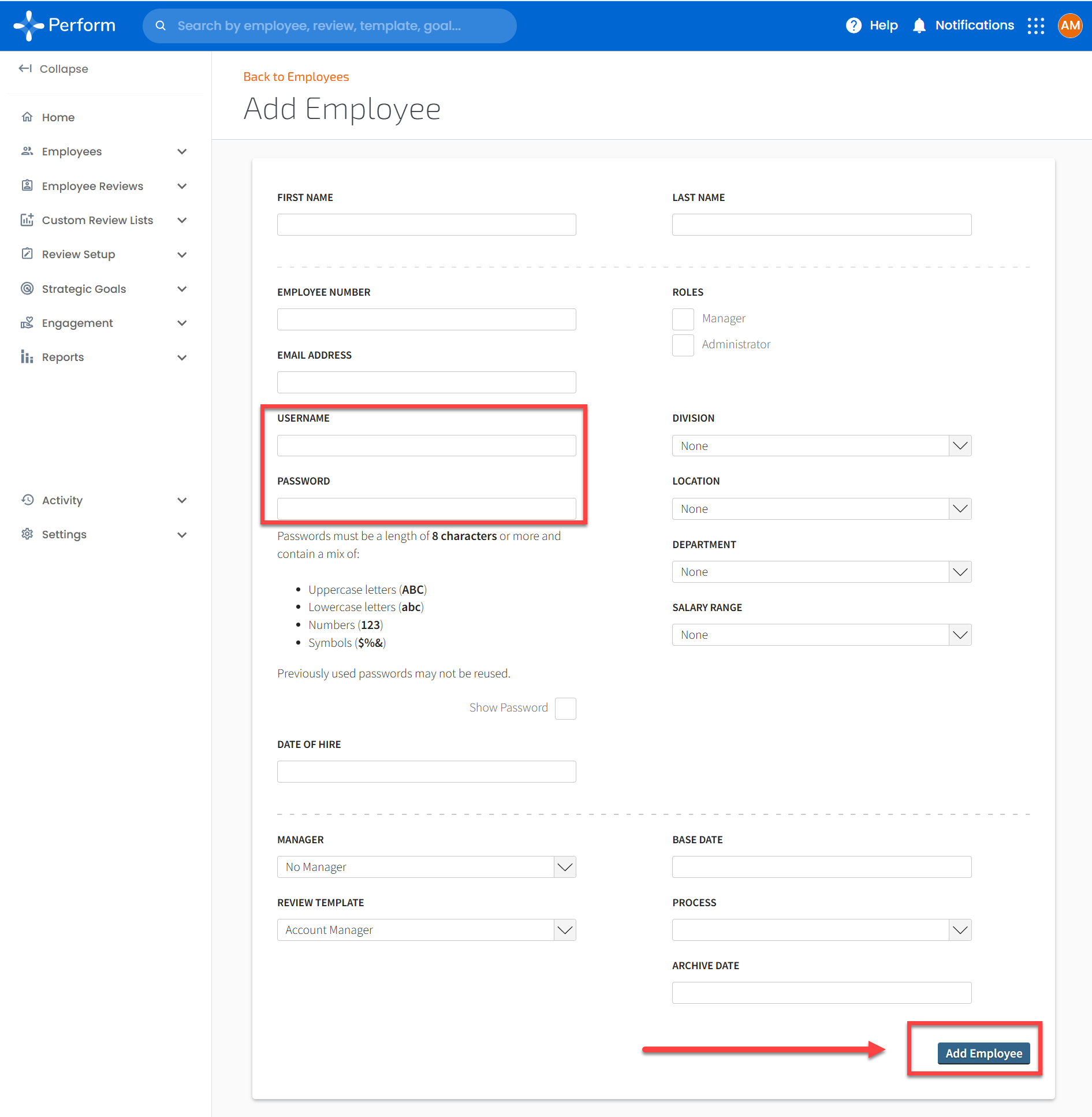The width and height of the screenshot is (1092, 1117).
Task: Enable the Manager role checkbox
Action: click(x=683, y=319)
